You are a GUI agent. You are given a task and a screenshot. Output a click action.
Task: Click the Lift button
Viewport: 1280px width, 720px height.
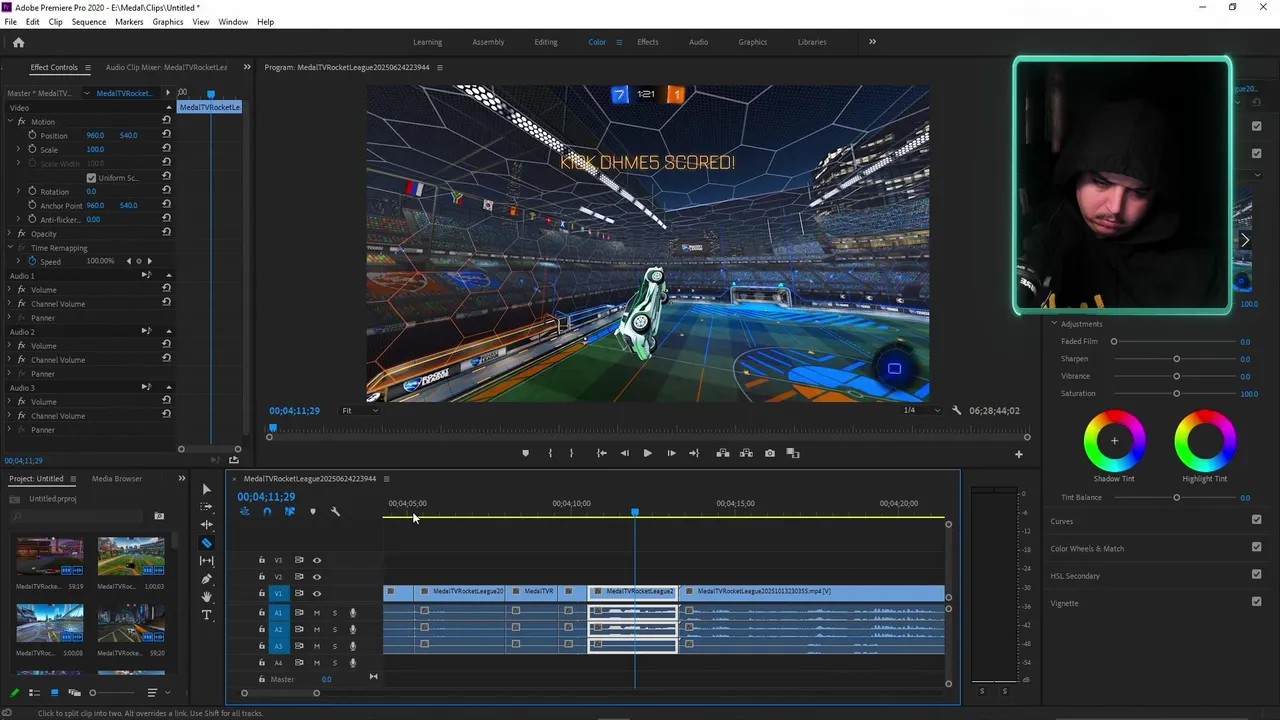722,453
